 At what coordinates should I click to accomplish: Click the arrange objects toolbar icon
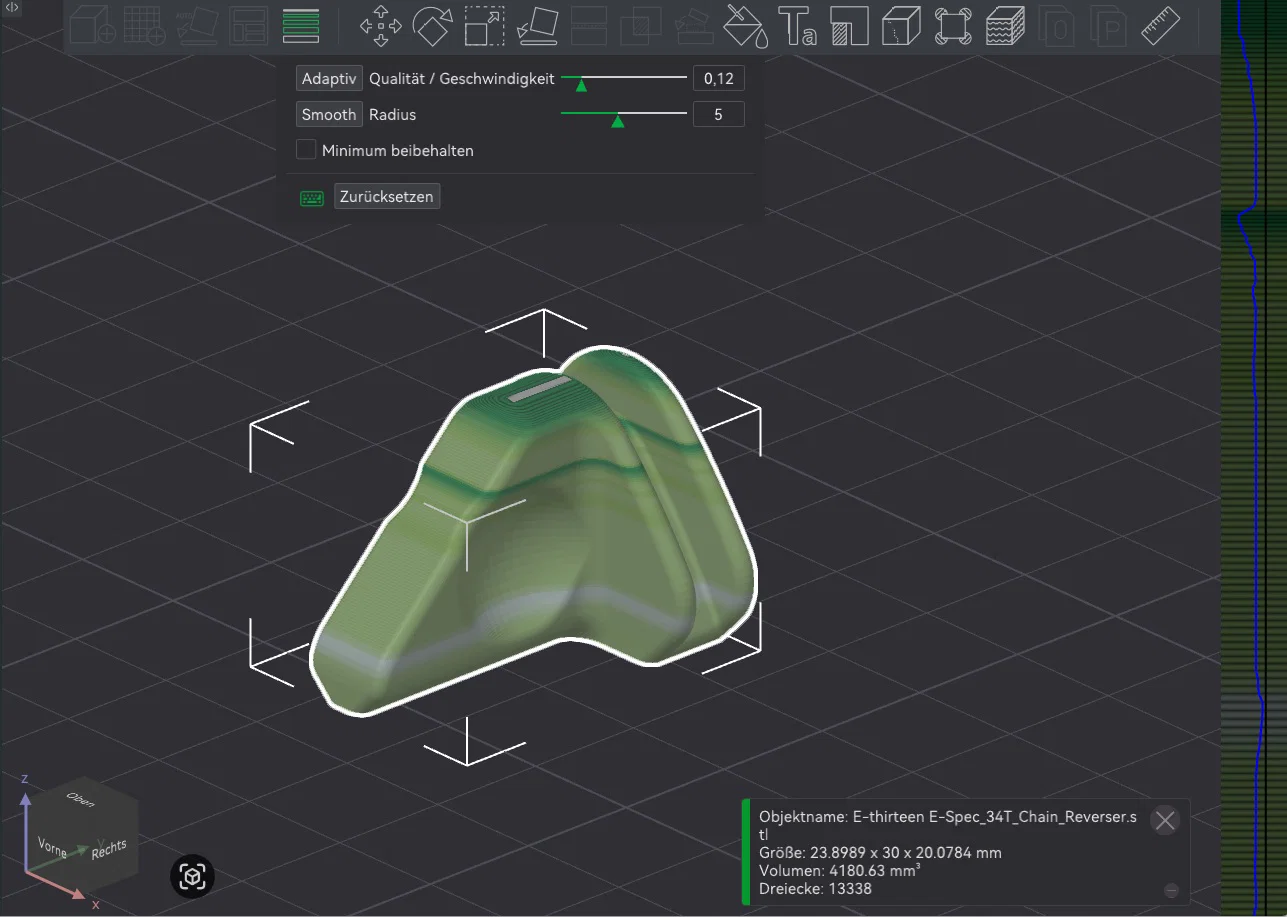pos(247,26)
